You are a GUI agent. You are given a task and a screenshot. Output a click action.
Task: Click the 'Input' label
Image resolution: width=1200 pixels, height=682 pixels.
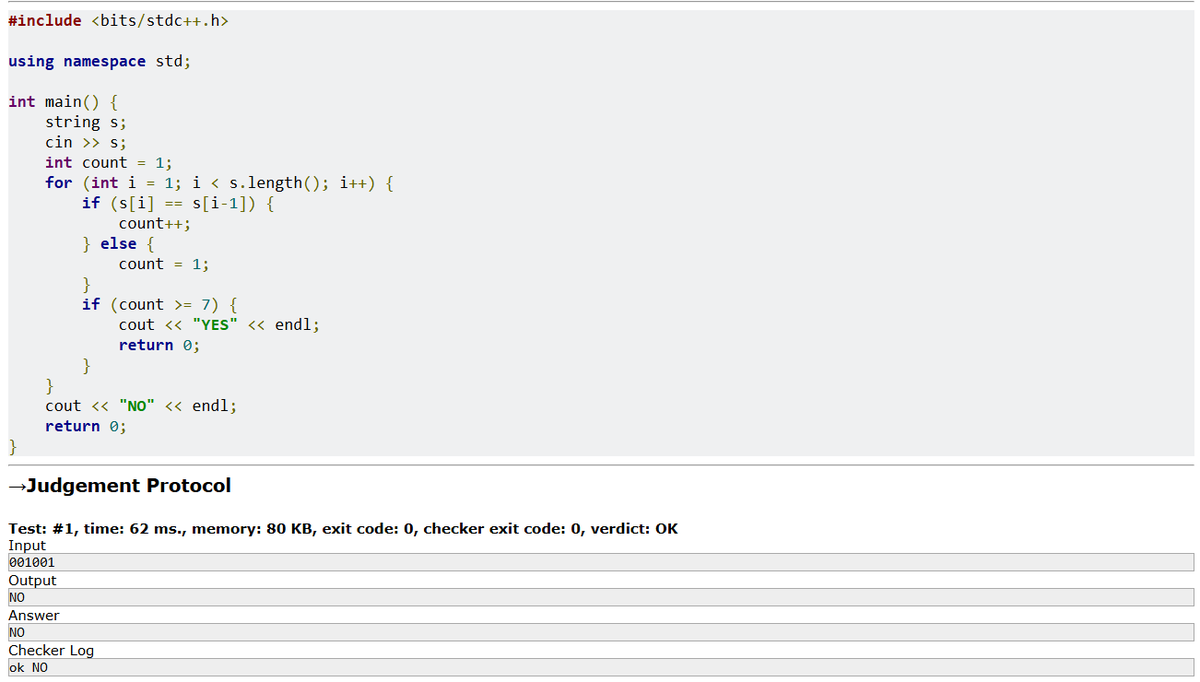[x=27, y=545]
